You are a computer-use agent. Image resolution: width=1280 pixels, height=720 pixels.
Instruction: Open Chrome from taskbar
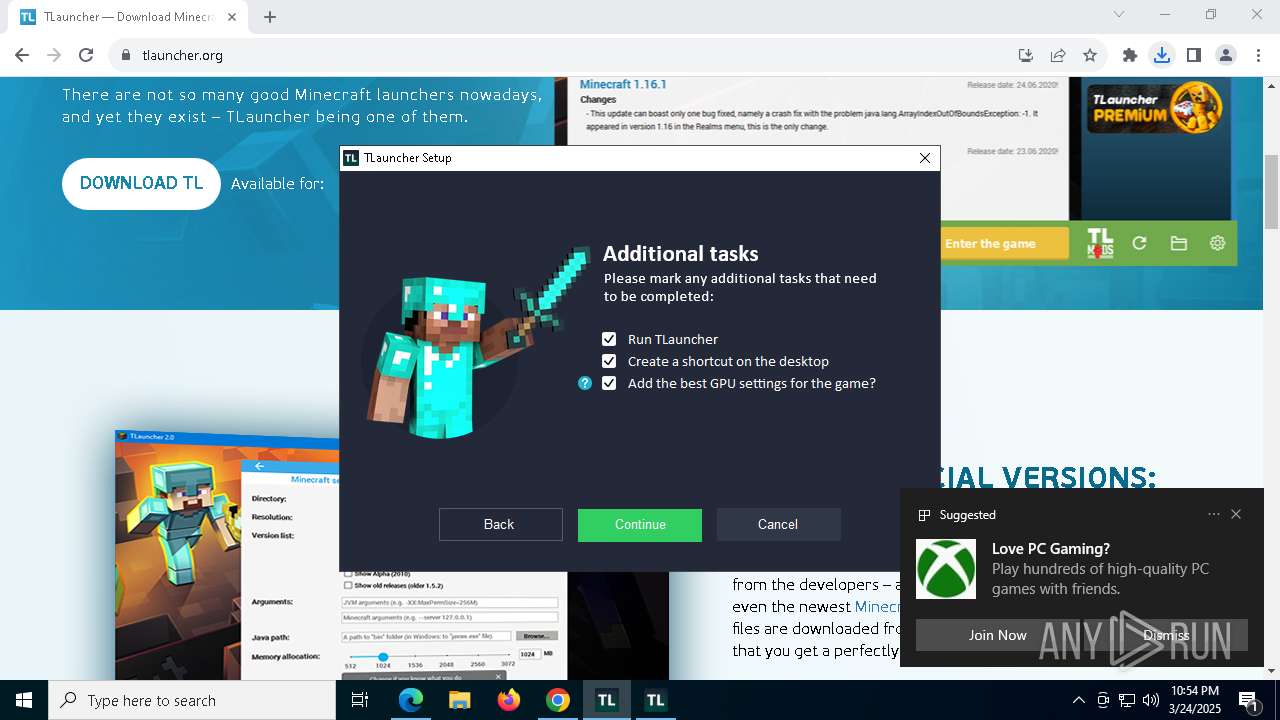(558, 700)
